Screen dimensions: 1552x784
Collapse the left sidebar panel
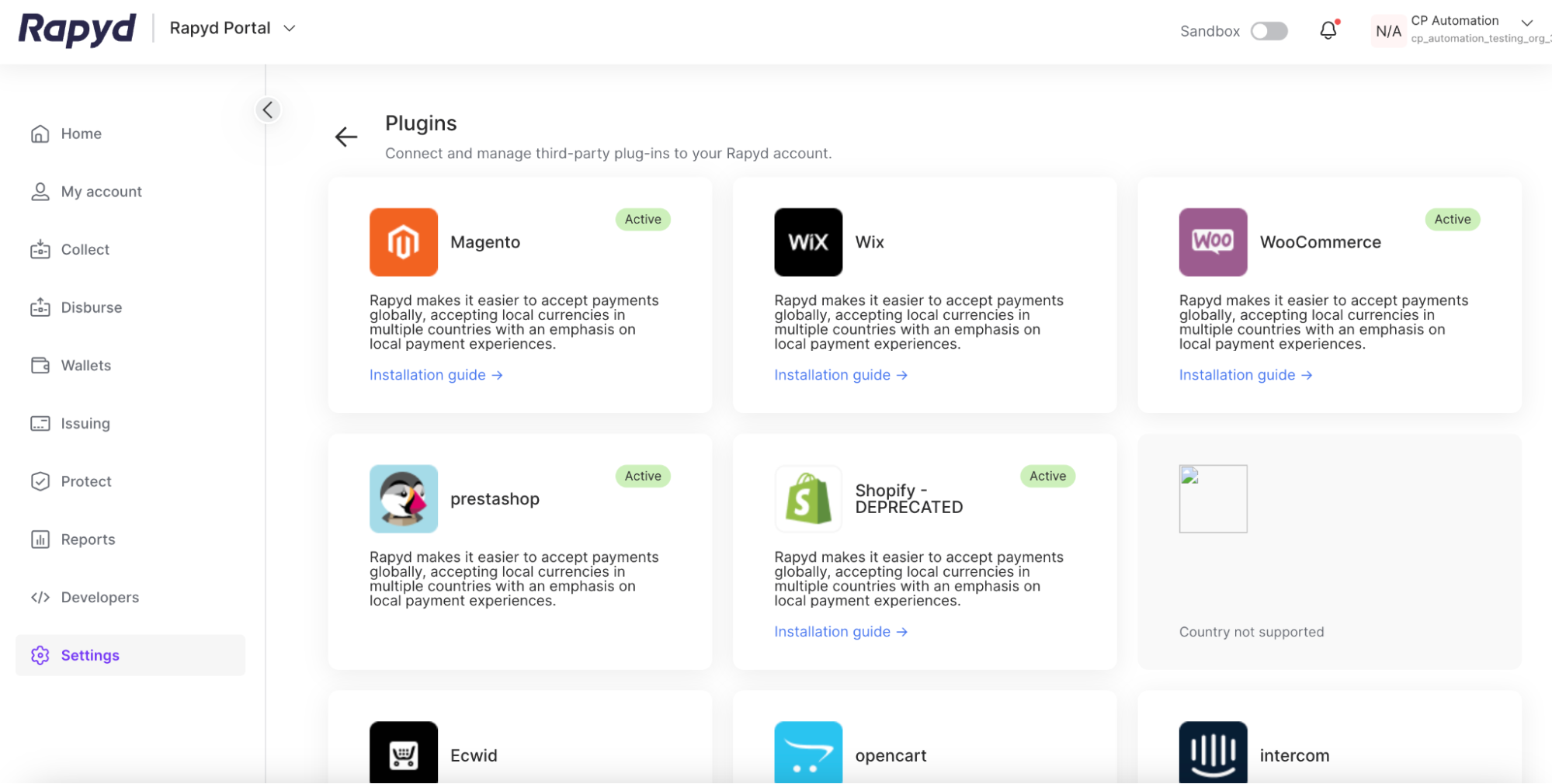(268, 110)
